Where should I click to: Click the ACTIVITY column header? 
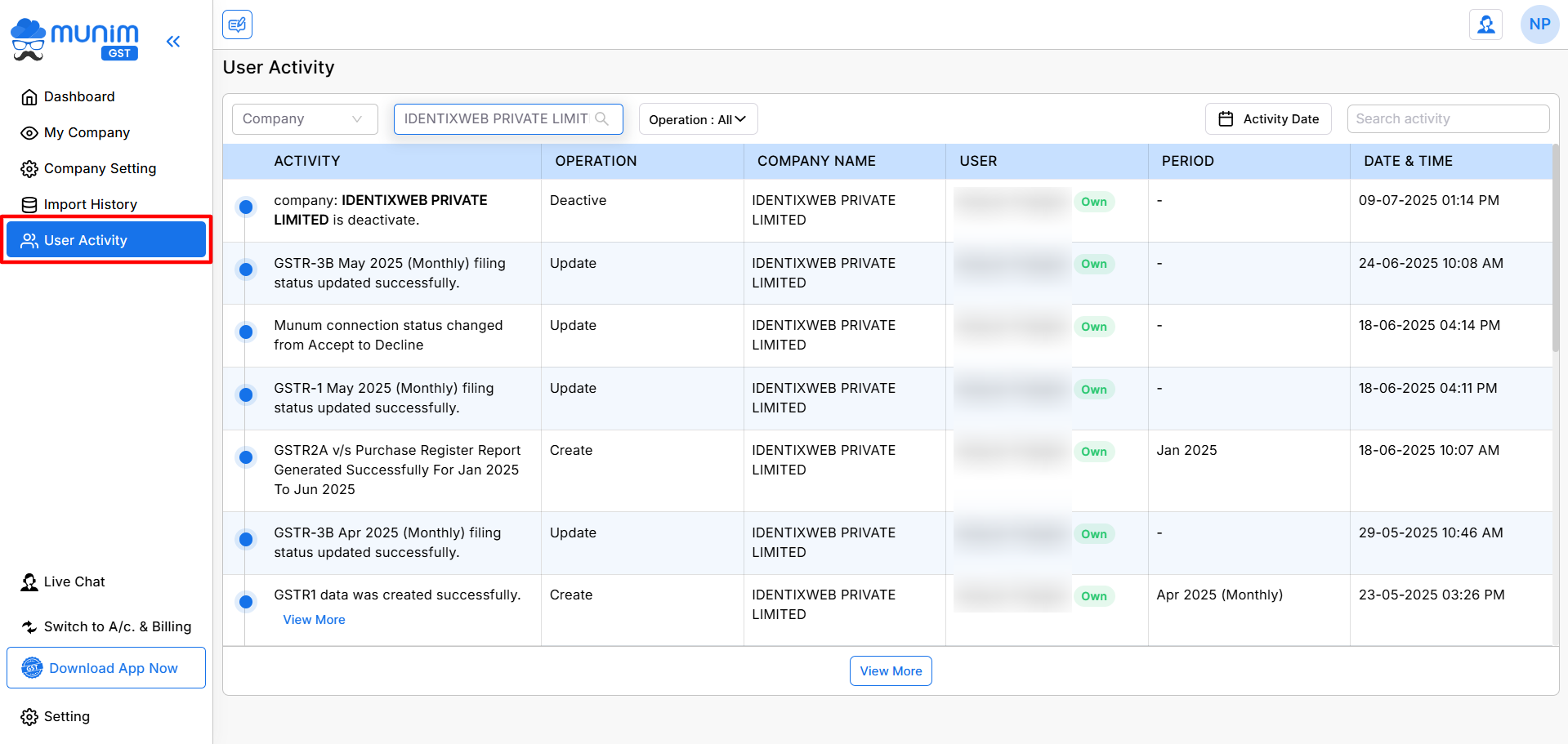point(307,162)
